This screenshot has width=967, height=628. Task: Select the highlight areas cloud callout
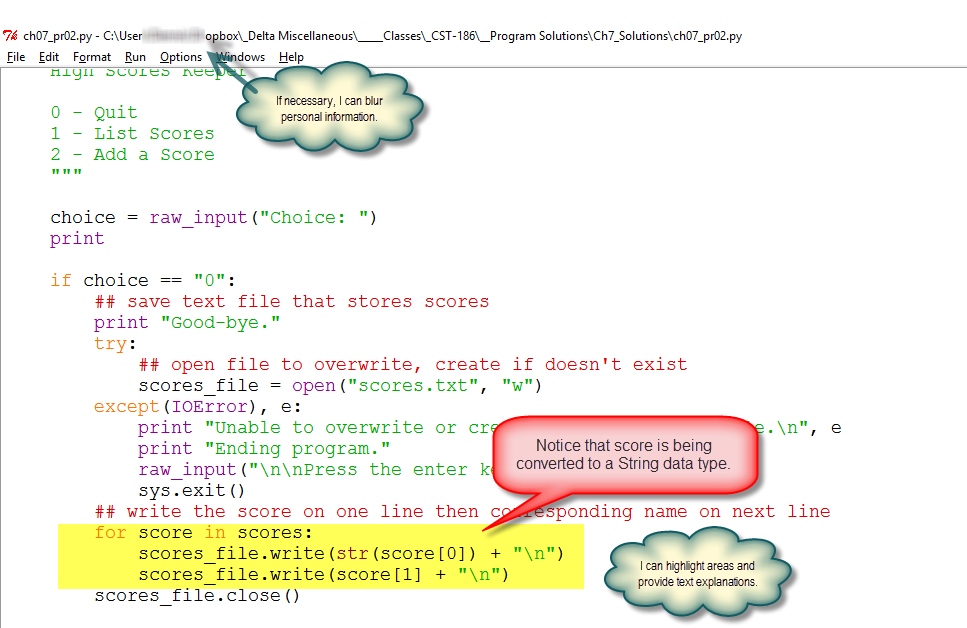(697, 574)
